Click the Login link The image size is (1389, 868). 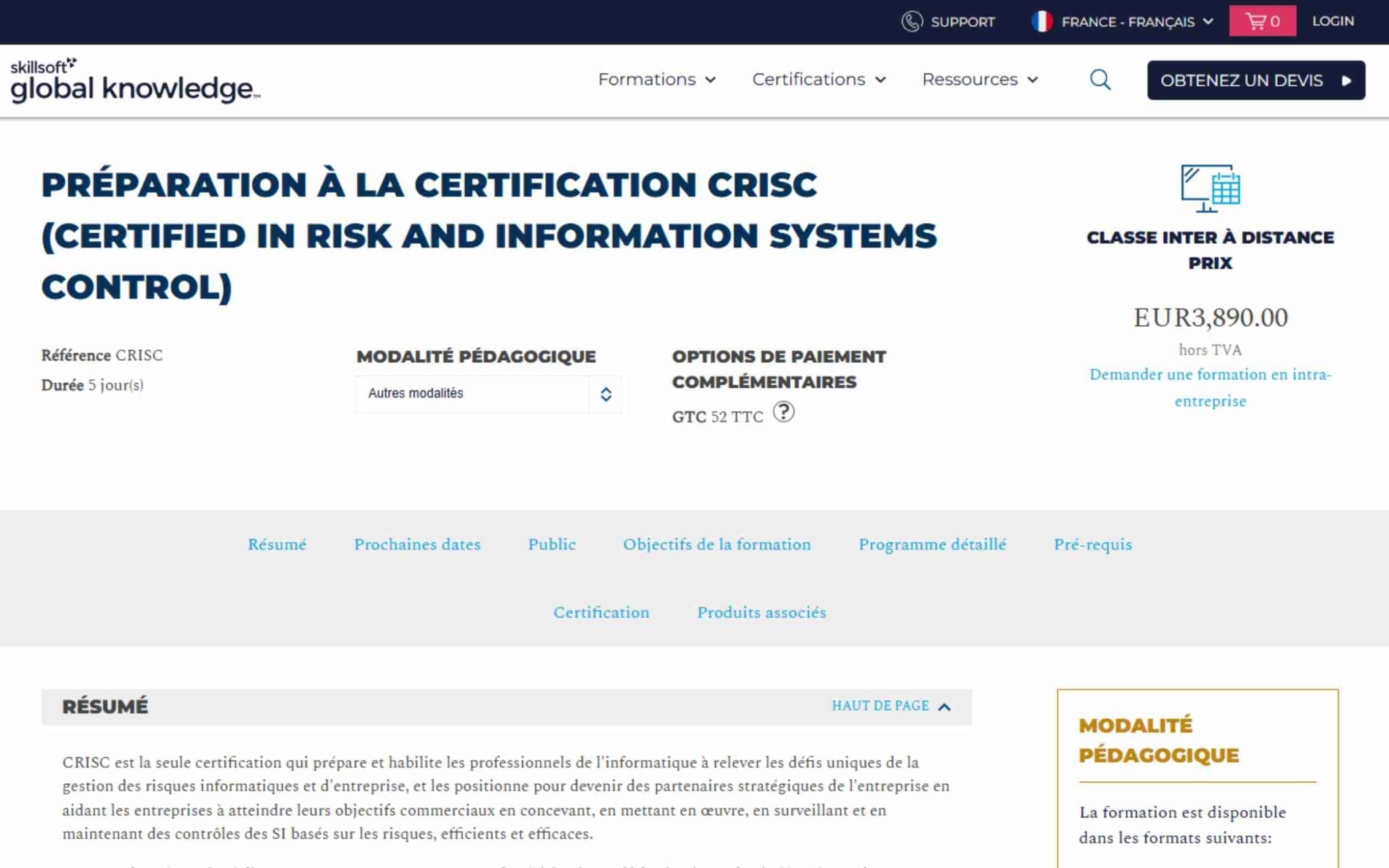(x=1333, y=21)
